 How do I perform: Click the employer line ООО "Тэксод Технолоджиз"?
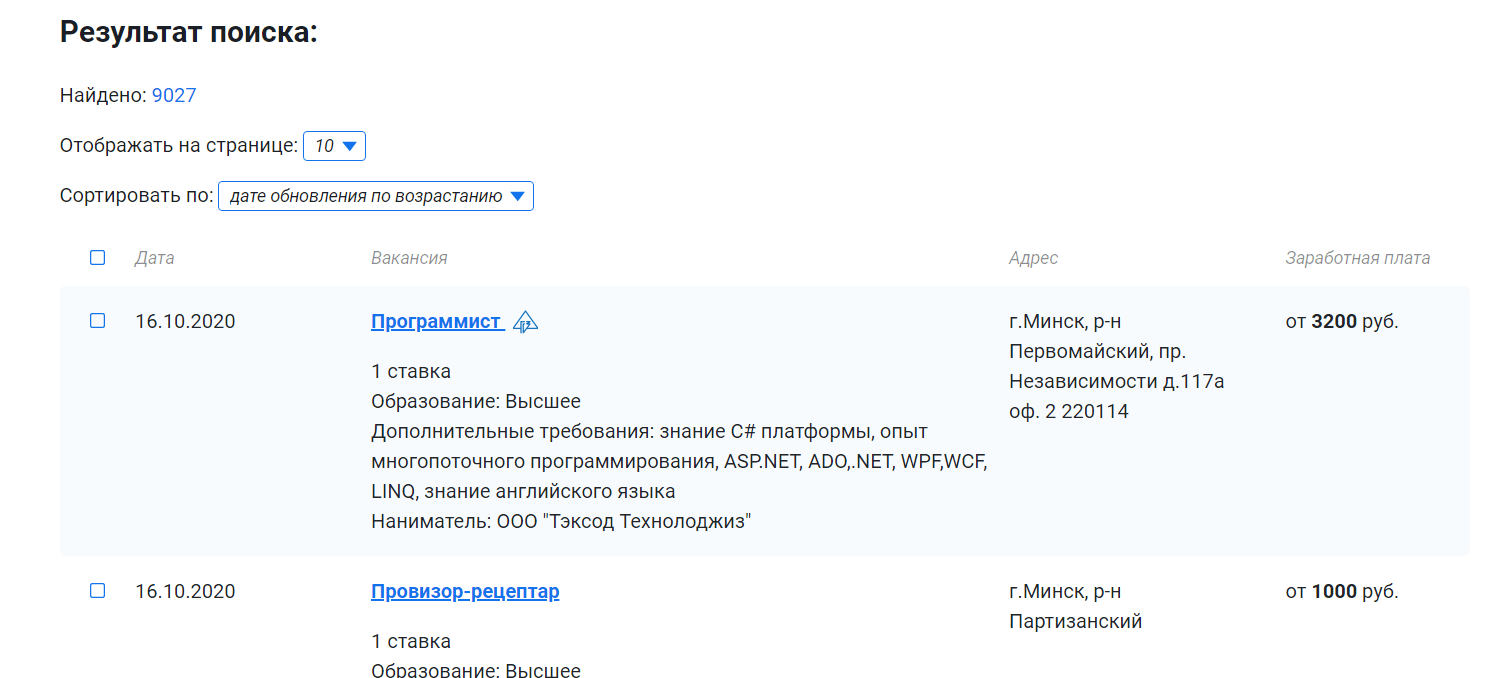pos(560,522)
